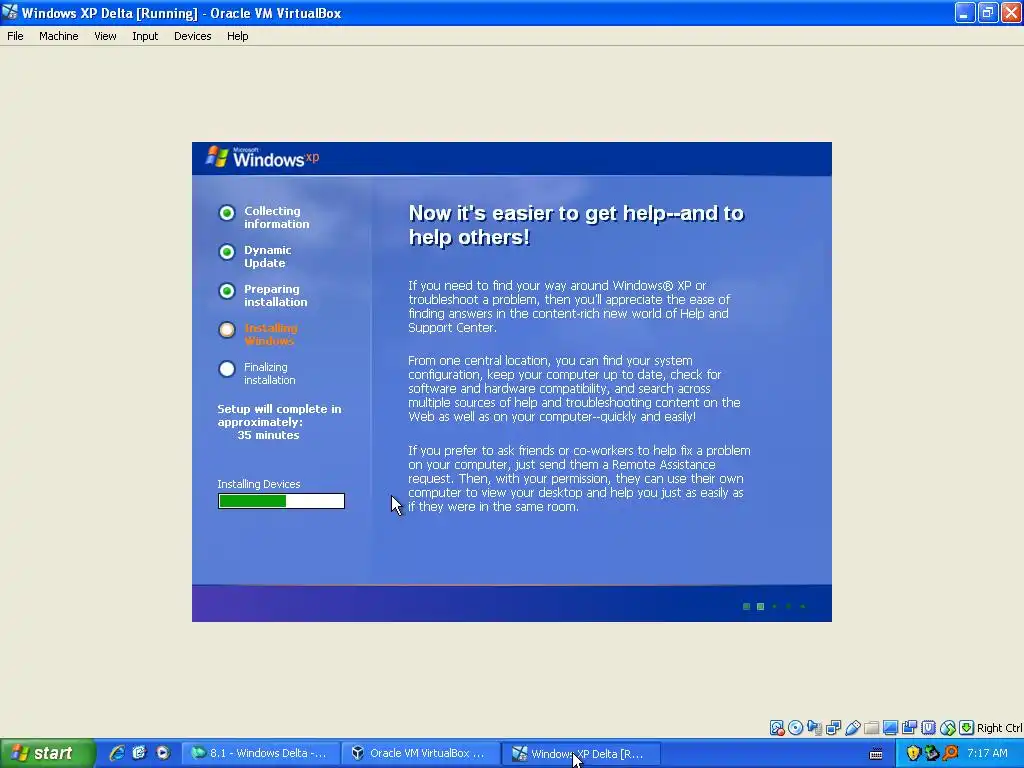Image resolution: width=1024 pixels, height=768 pixels.
Task: Launch Internet Explorer from Quick Launch
Action: (117, 753)
